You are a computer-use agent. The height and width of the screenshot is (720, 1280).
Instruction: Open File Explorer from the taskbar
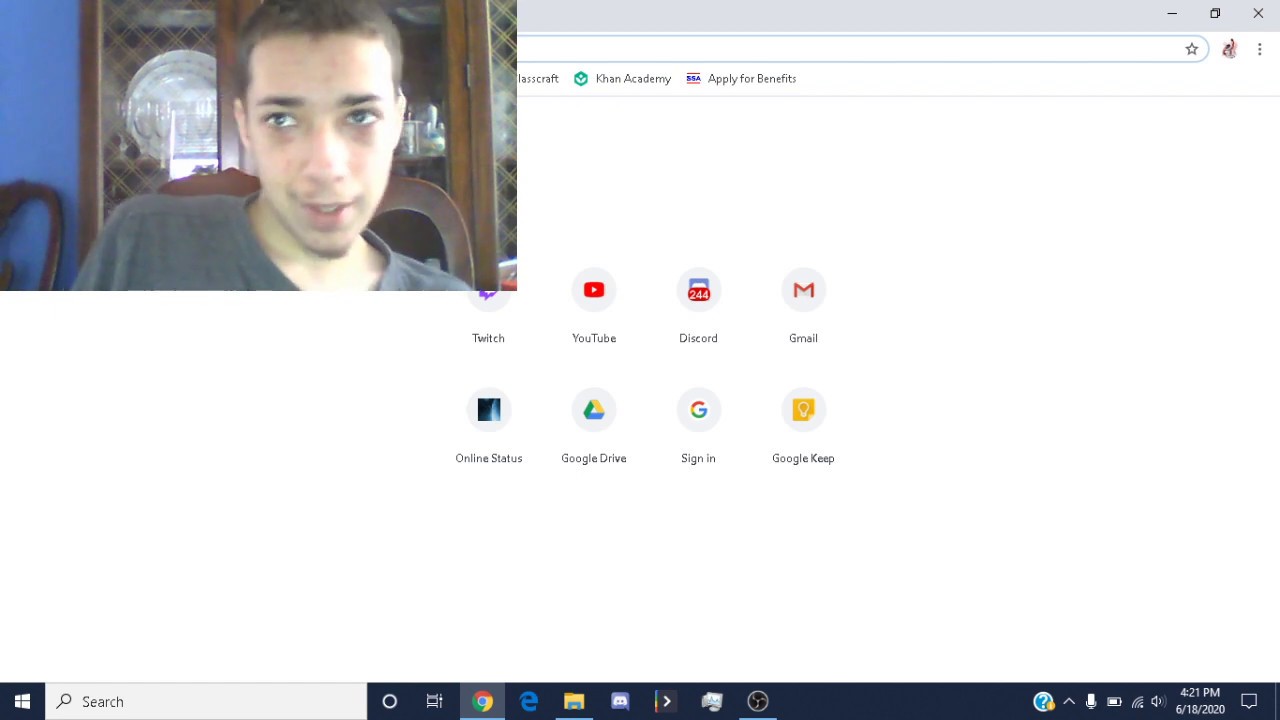point(574,701)
